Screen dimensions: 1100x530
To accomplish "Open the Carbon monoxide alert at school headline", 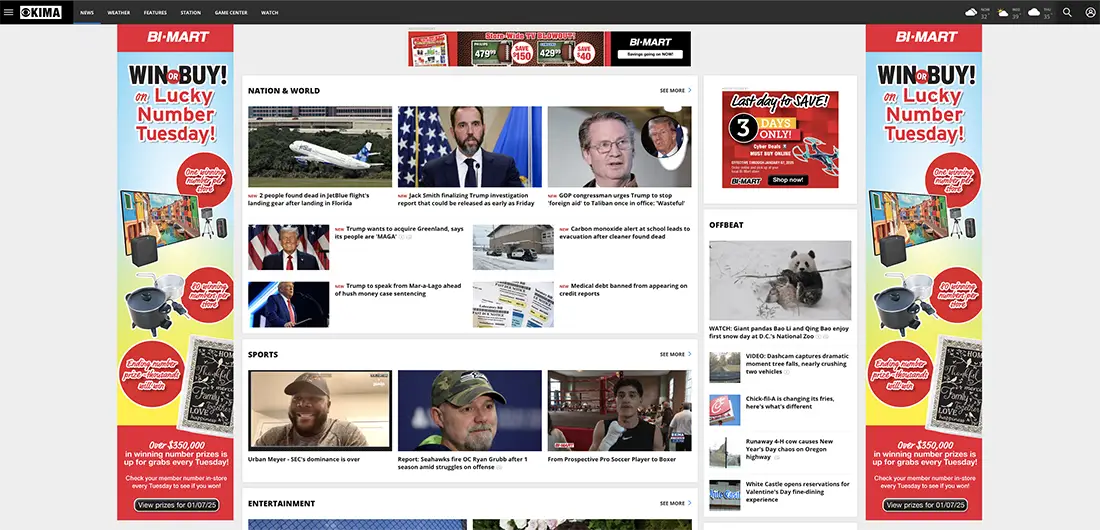I will tap(624, 233).
